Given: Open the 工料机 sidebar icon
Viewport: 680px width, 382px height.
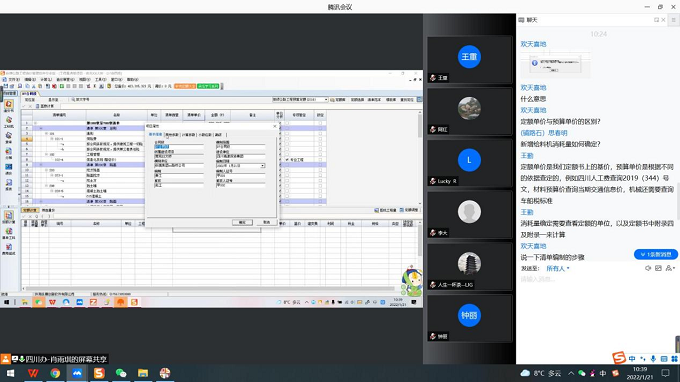Looking at the screenshot, I should [x=9, y=122].
